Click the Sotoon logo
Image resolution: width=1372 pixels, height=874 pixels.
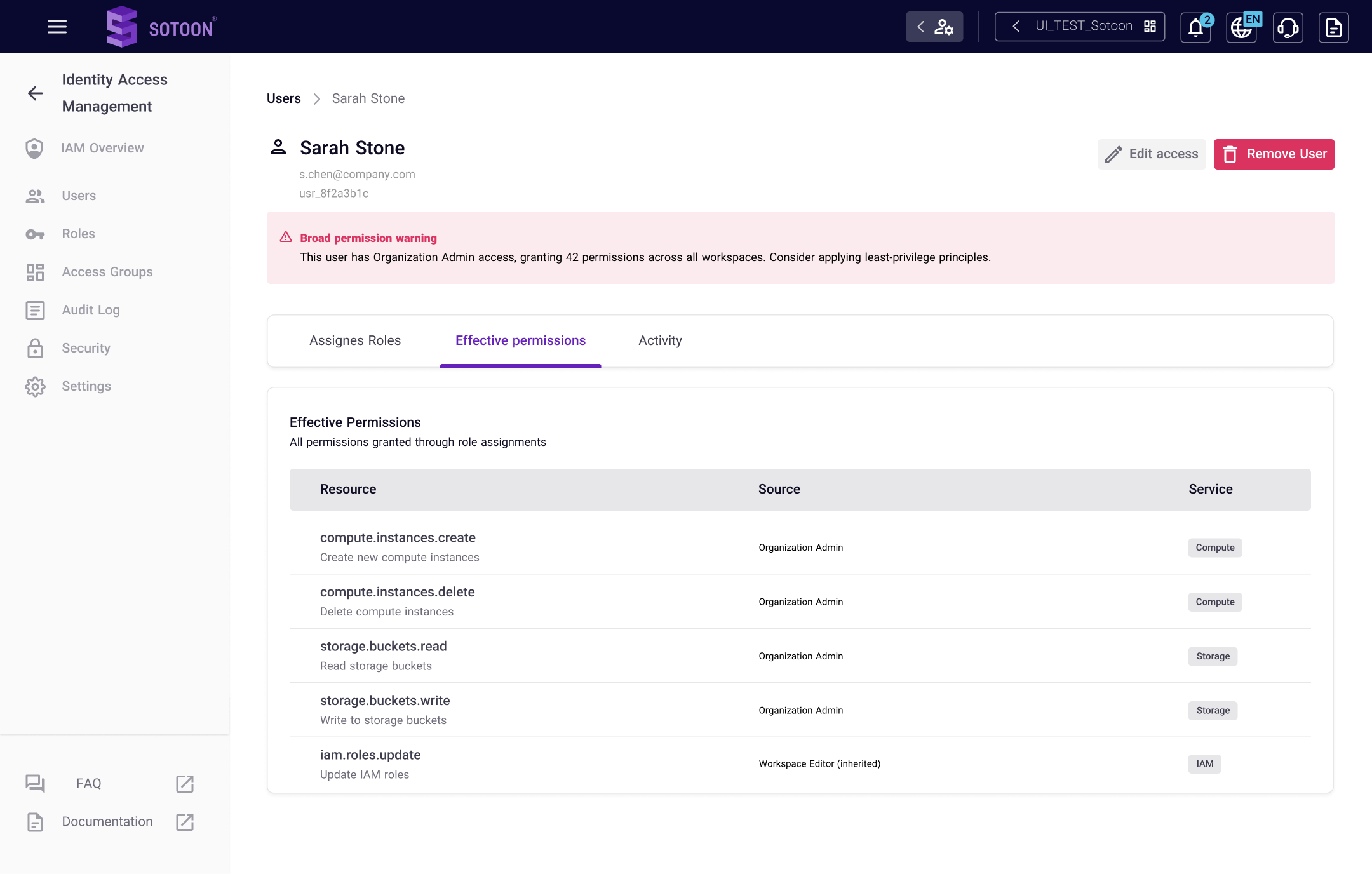(x=161, y=27)
